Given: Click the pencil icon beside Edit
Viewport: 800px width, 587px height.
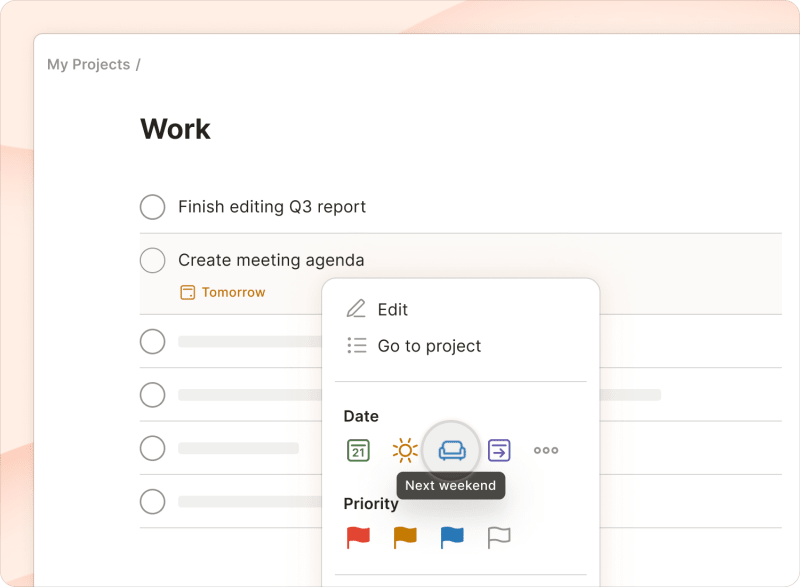Looking at the screenshot, I should click(356, 309).
